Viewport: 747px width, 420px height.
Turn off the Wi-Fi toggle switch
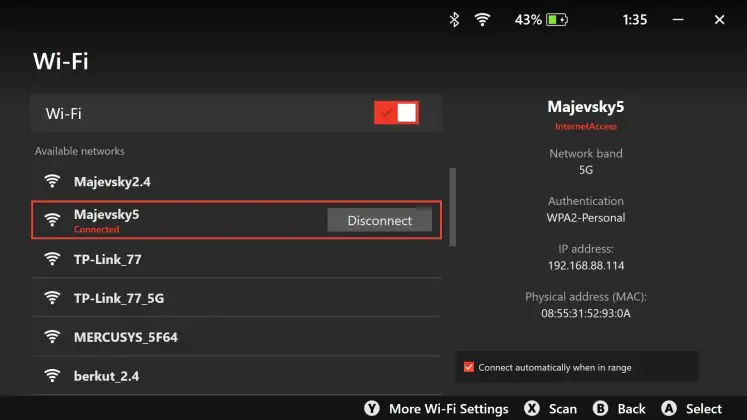coord(396,113)
